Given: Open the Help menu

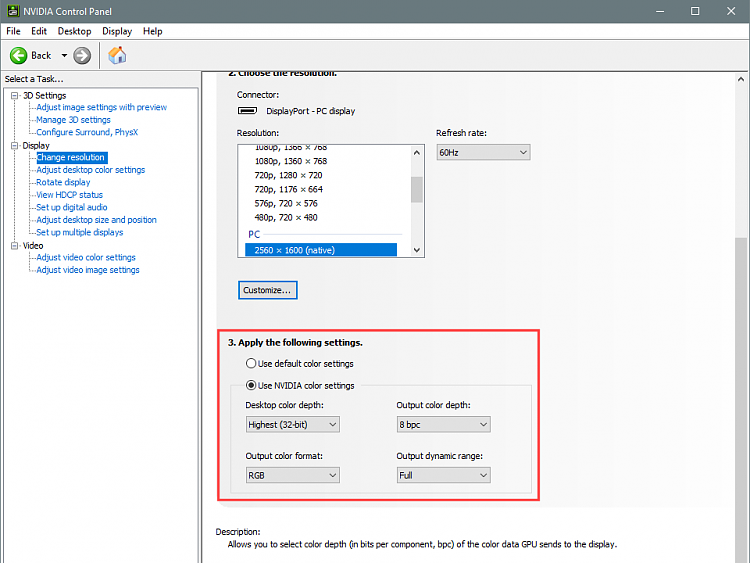Looking at the screenshot, I should click(x=153, y=31).
